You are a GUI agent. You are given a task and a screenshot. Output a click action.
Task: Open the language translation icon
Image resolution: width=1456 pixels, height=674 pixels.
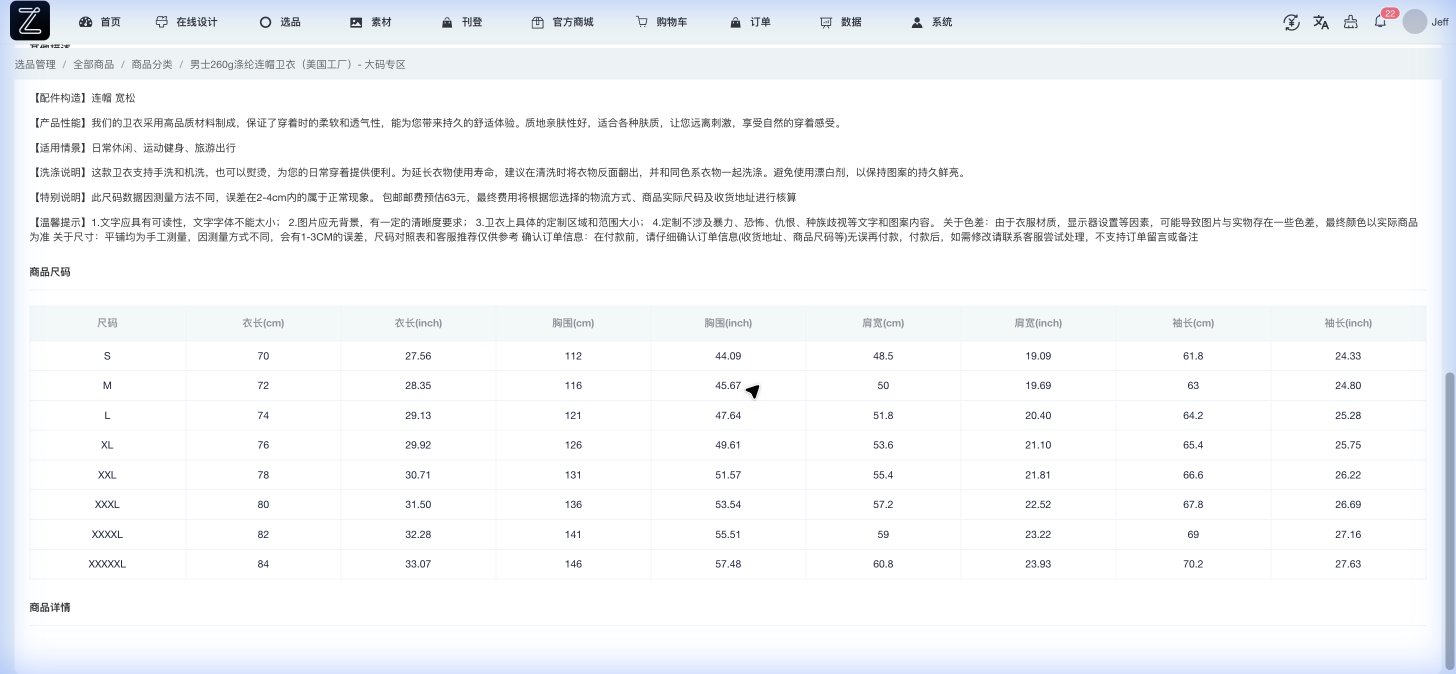[x=1321, y=22]
